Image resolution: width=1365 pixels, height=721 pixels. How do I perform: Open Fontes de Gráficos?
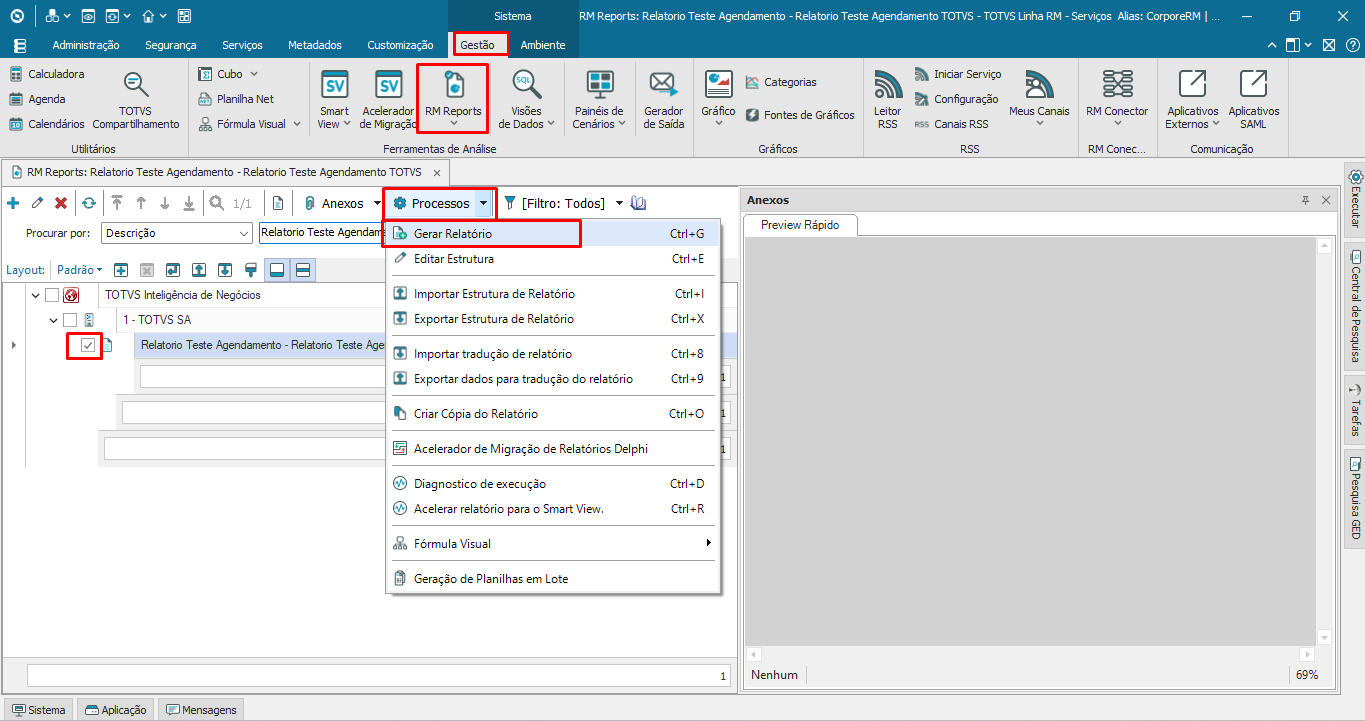click(800, 115)
